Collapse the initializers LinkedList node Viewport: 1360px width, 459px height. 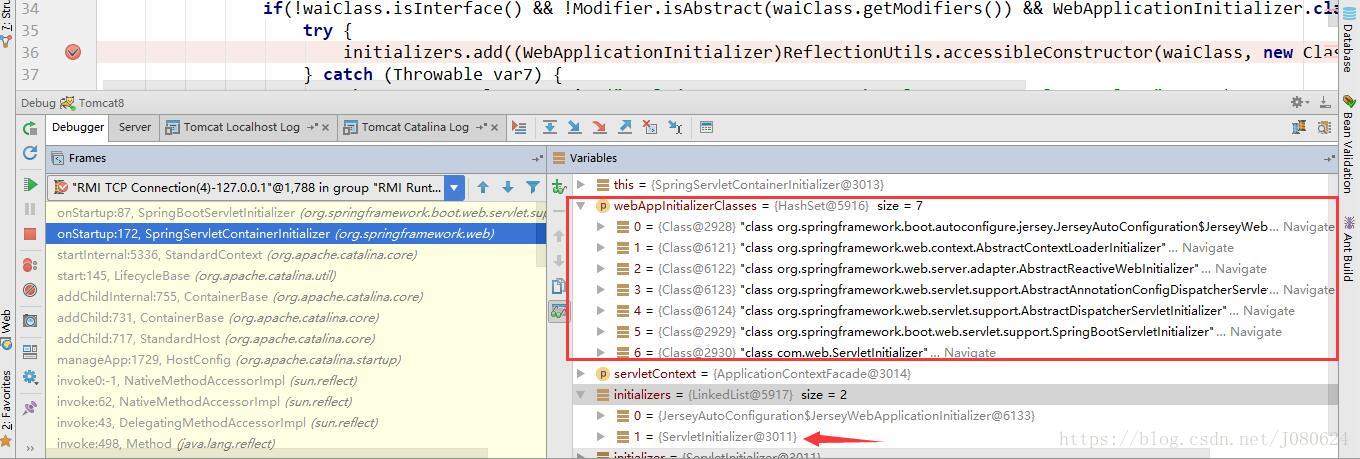pyautogui.click(x=581, y=394)
